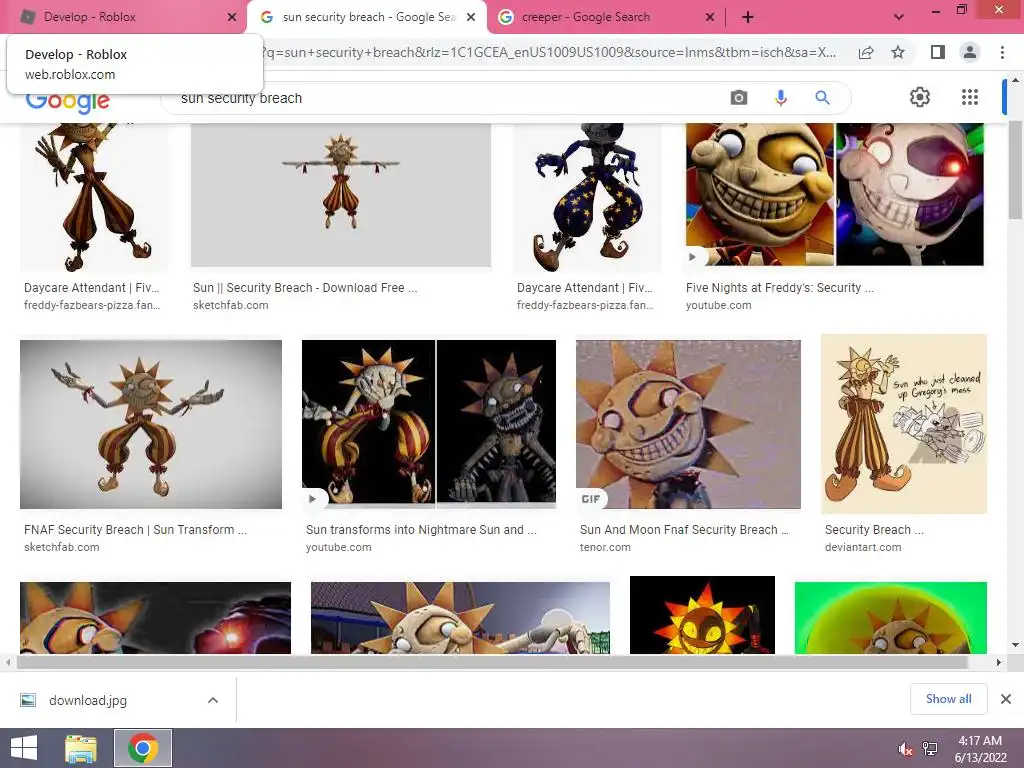Click the vertical scrollbar down arrow
1024x768 pixels.
1016,645
